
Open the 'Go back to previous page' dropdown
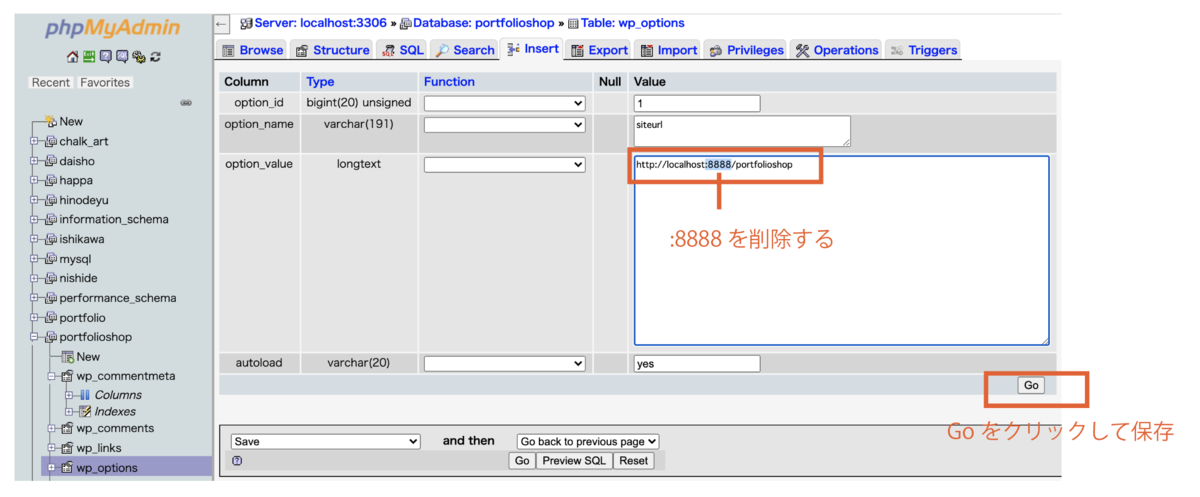588,441
